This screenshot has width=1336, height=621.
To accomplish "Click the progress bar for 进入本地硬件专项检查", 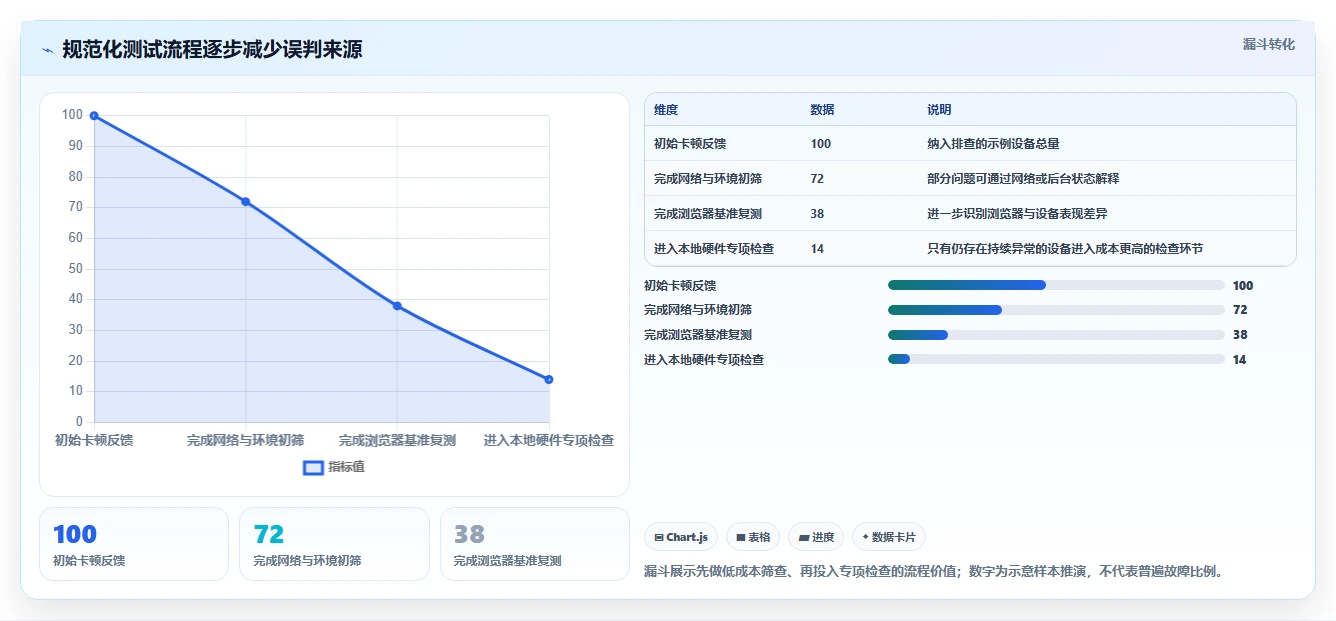I will [x=1056, y=359].
